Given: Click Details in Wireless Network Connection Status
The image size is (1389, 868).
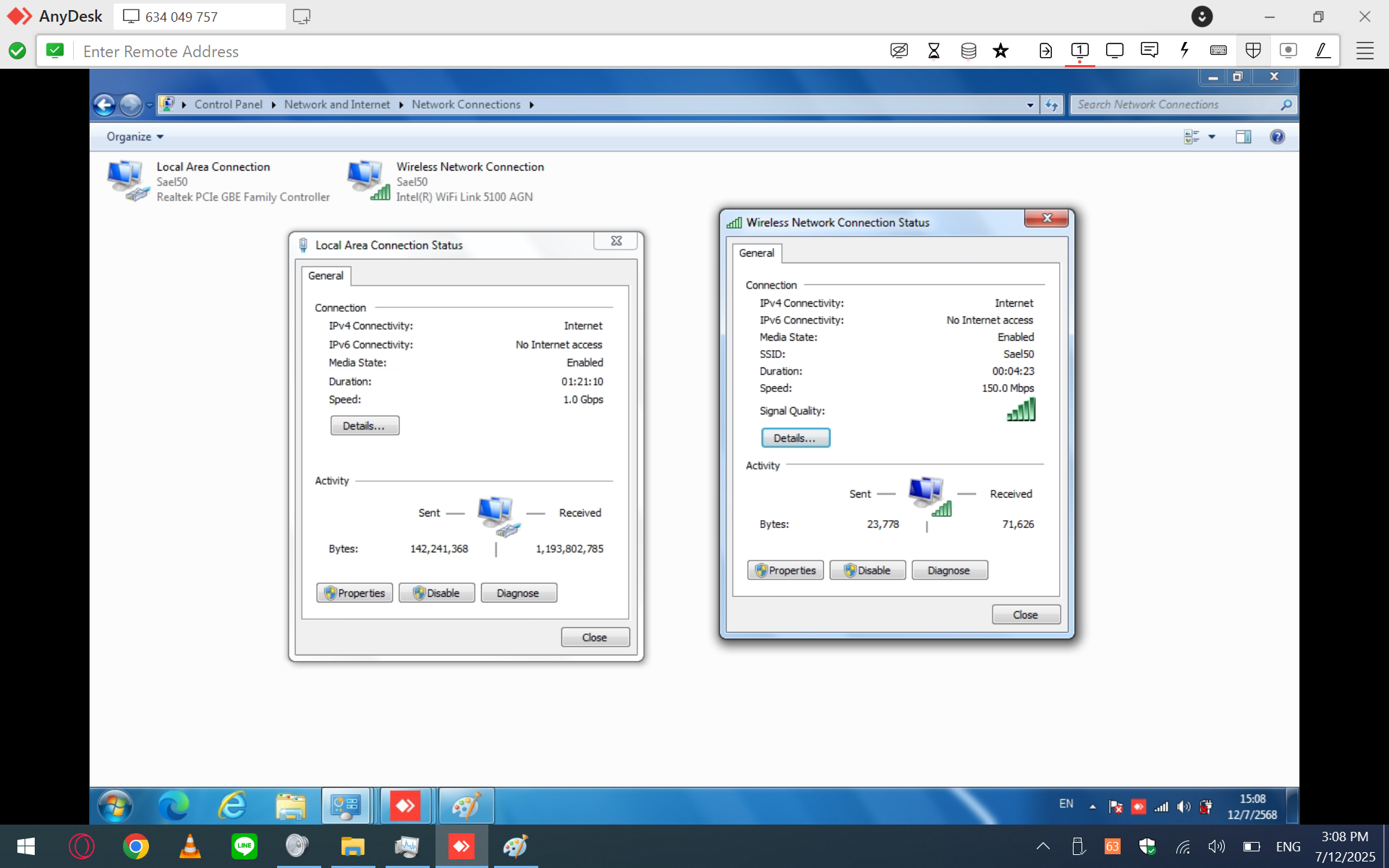Looking at the screenshot, I should pos(794,438).
